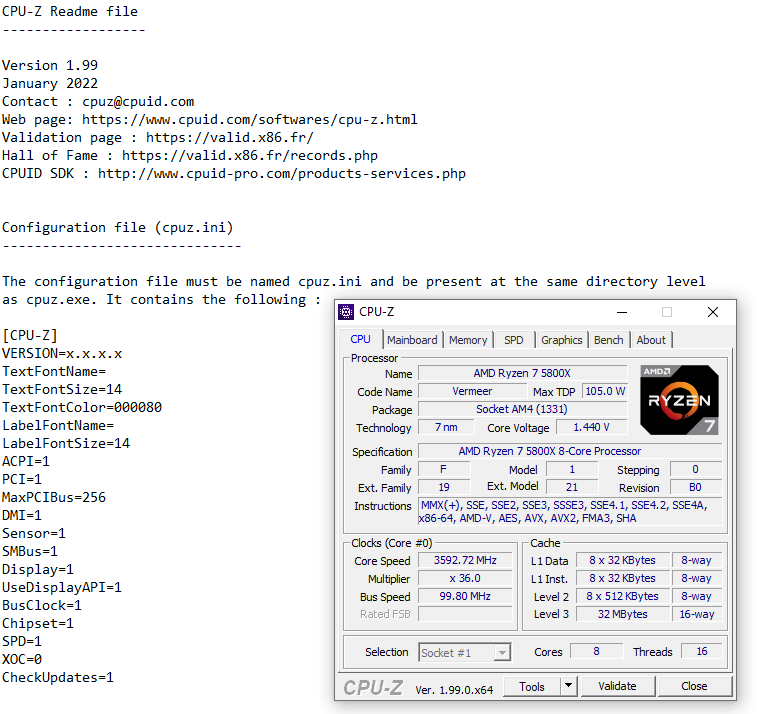Click the Close button in CPU-Z
Viewport: 776px width, 714px height.
[x=694, y=686]
